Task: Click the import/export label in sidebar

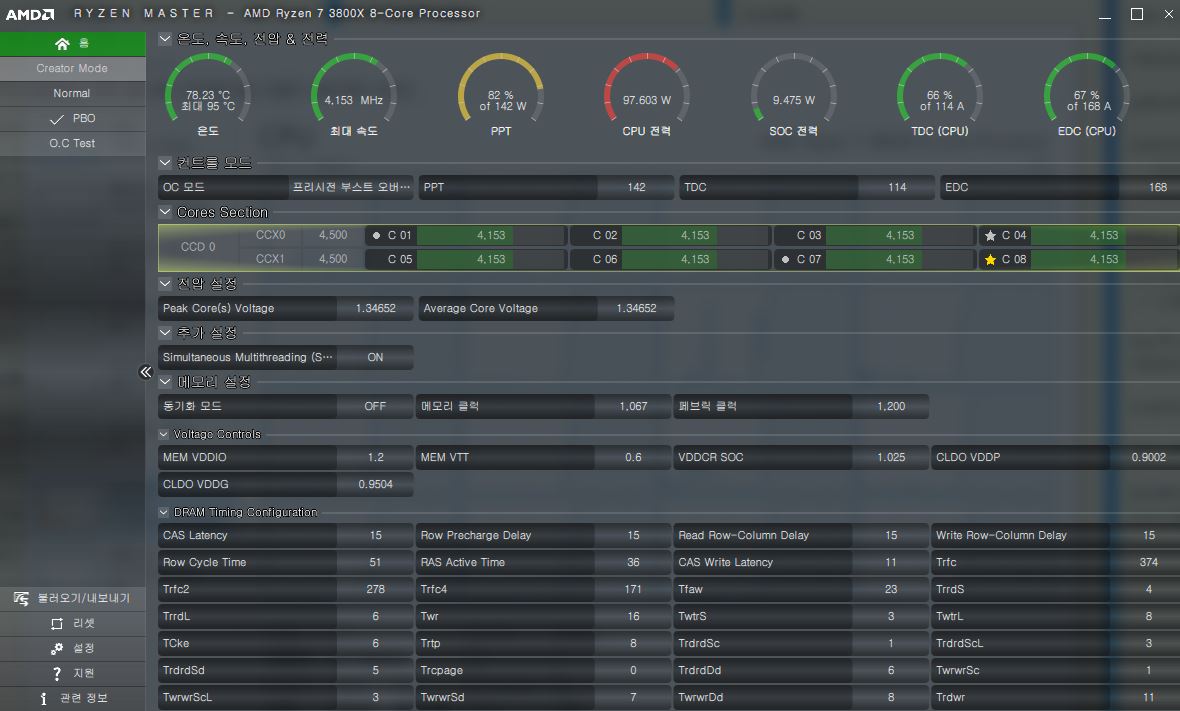Action: coord(84,598)
